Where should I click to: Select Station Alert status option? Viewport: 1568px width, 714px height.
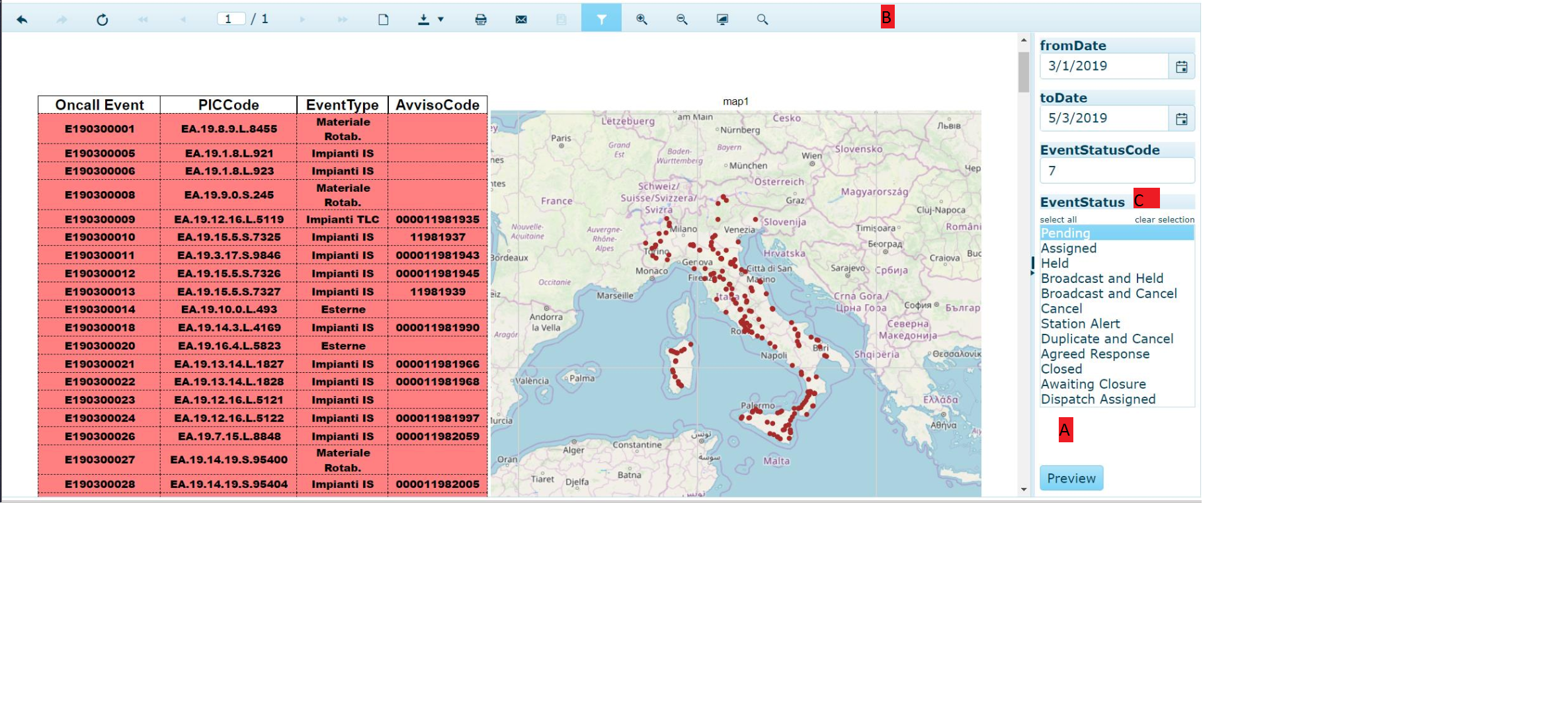pyautogui.click(x=1080, y=324)
